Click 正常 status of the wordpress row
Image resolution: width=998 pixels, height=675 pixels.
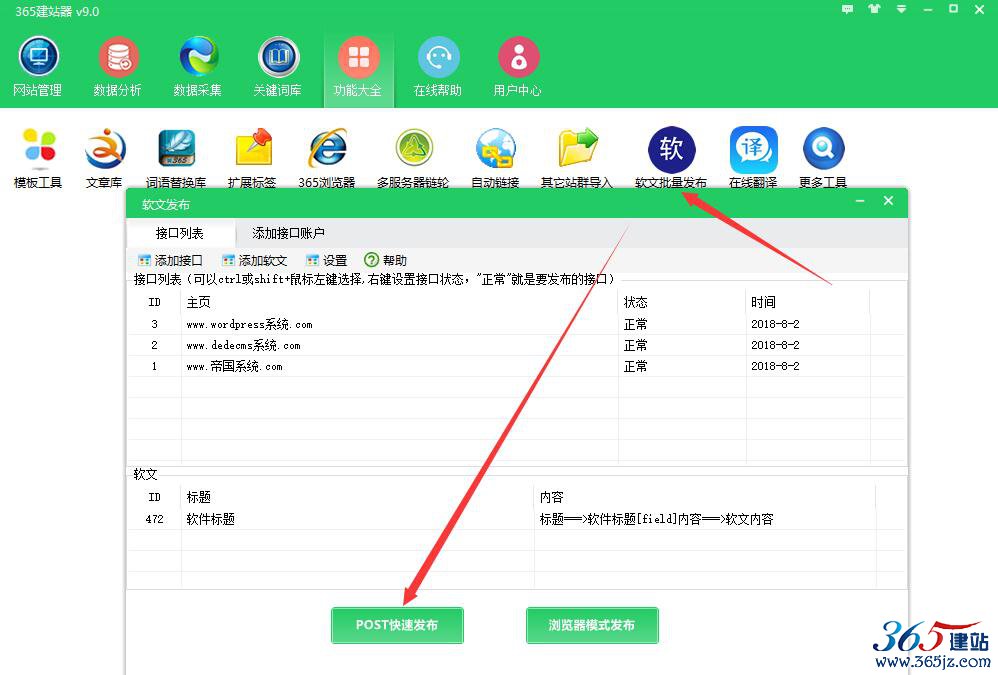(x=635, y=324)
